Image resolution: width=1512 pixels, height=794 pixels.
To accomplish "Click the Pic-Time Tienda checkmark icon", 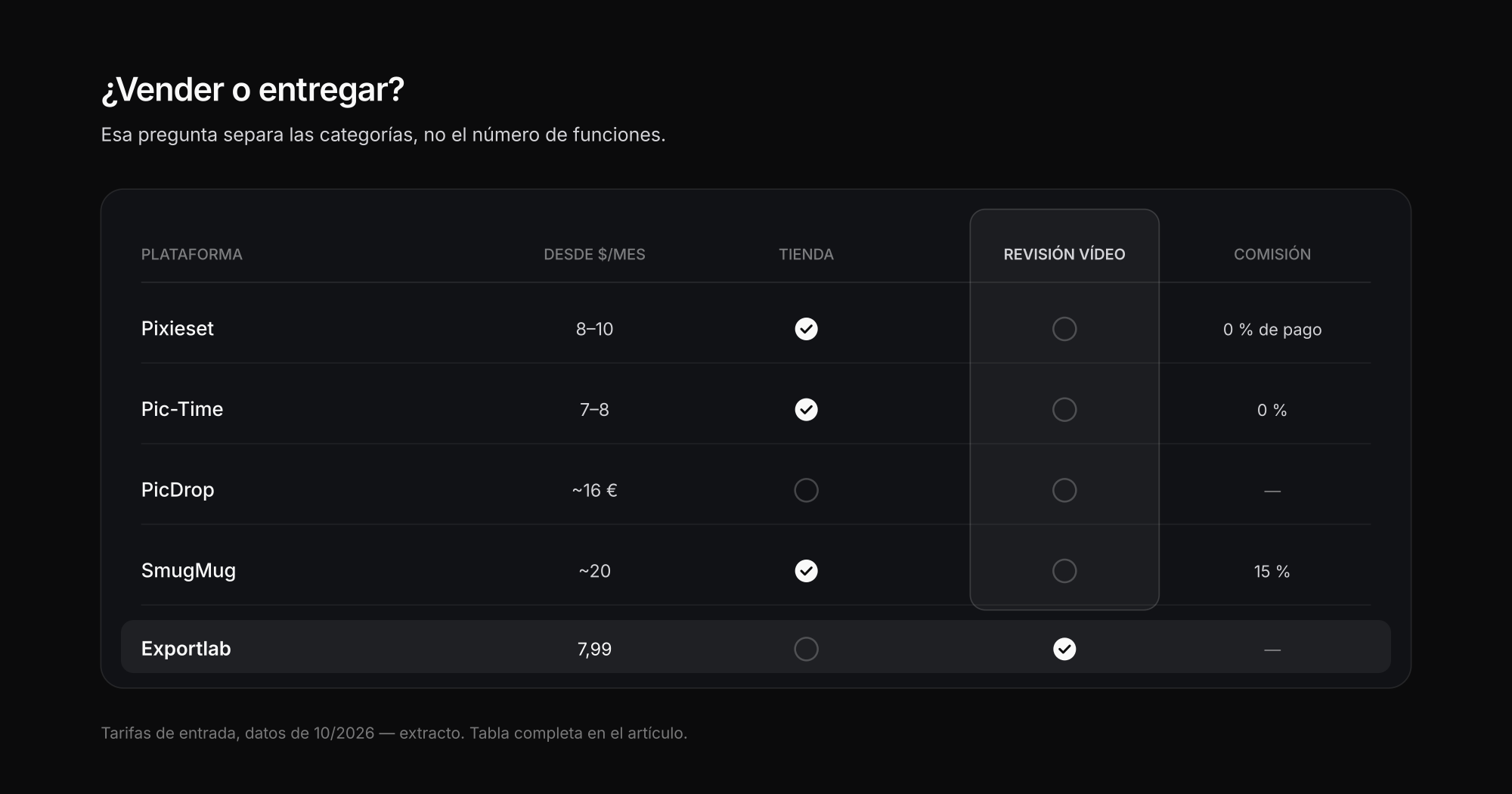I will 806,409.
